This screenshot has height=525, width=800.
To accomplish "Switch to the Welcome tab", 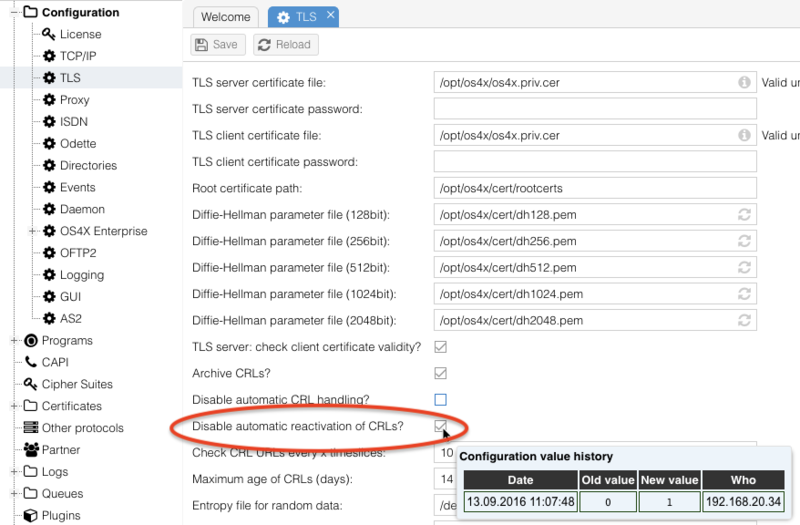I will tap(225, 17).
